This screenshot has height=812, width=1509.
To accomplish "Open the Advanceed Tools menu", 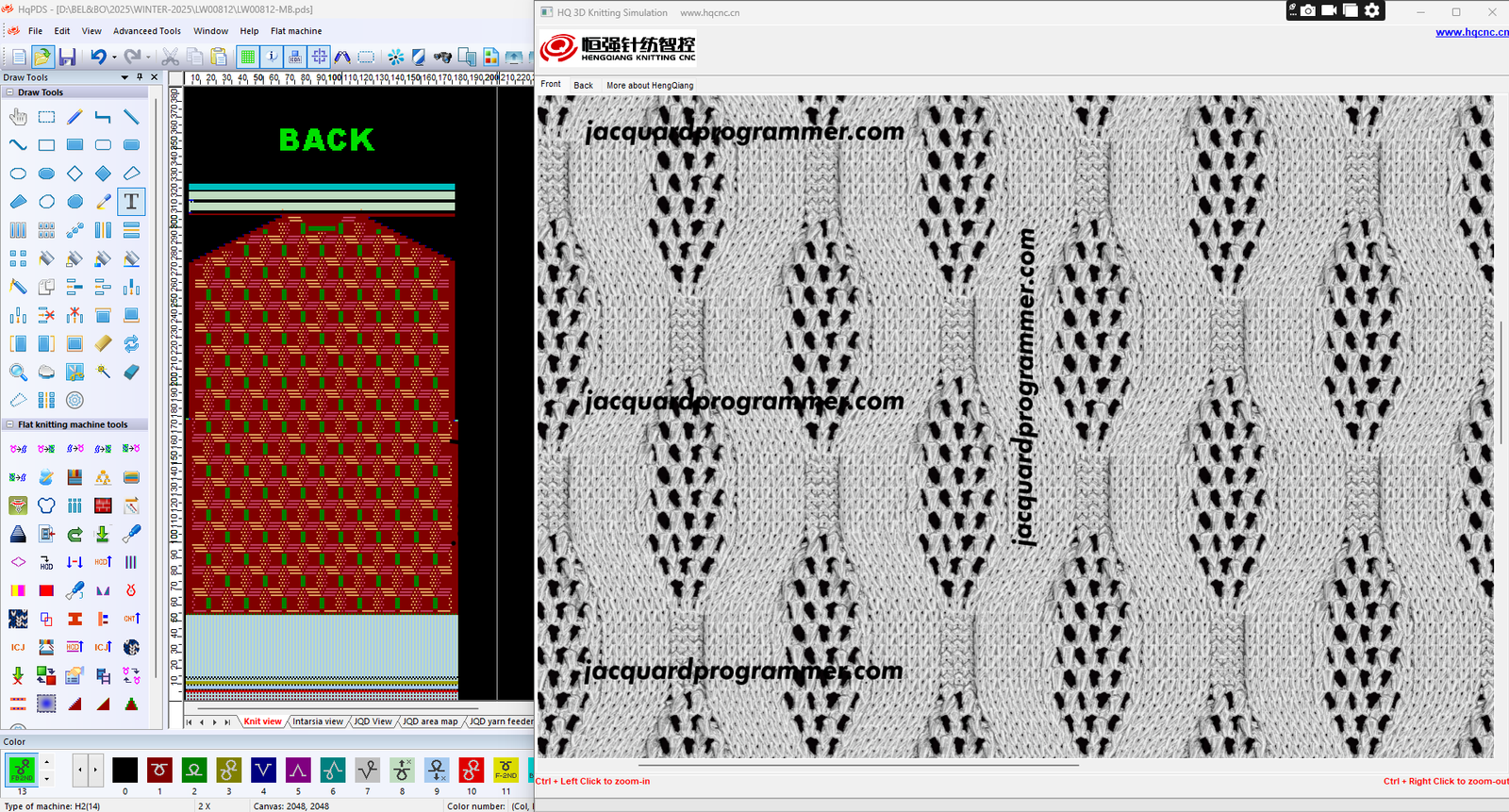I will [x=147, y=31].
